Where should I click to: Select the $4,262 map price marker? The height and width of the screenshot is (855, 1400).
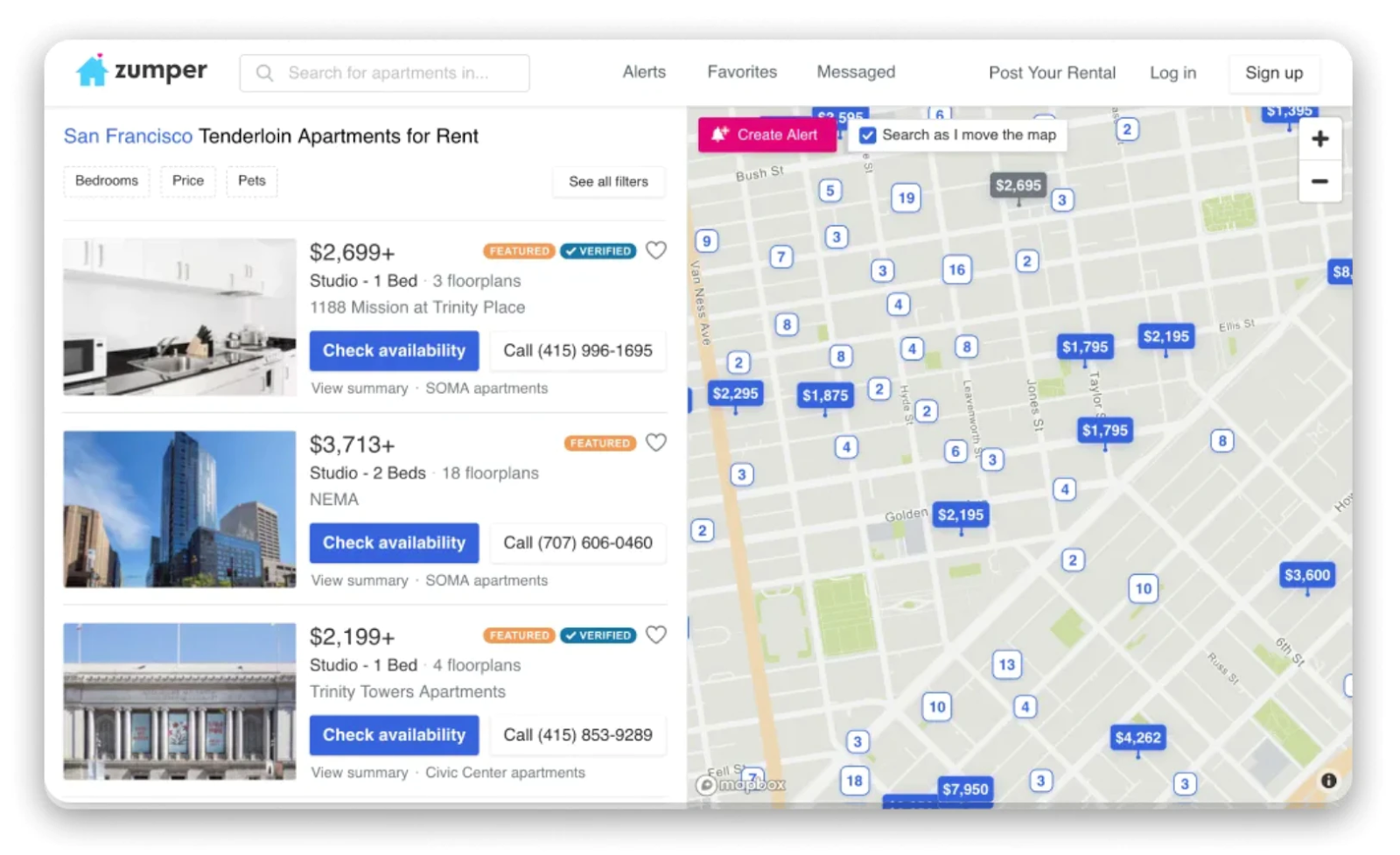[1137, 738]
